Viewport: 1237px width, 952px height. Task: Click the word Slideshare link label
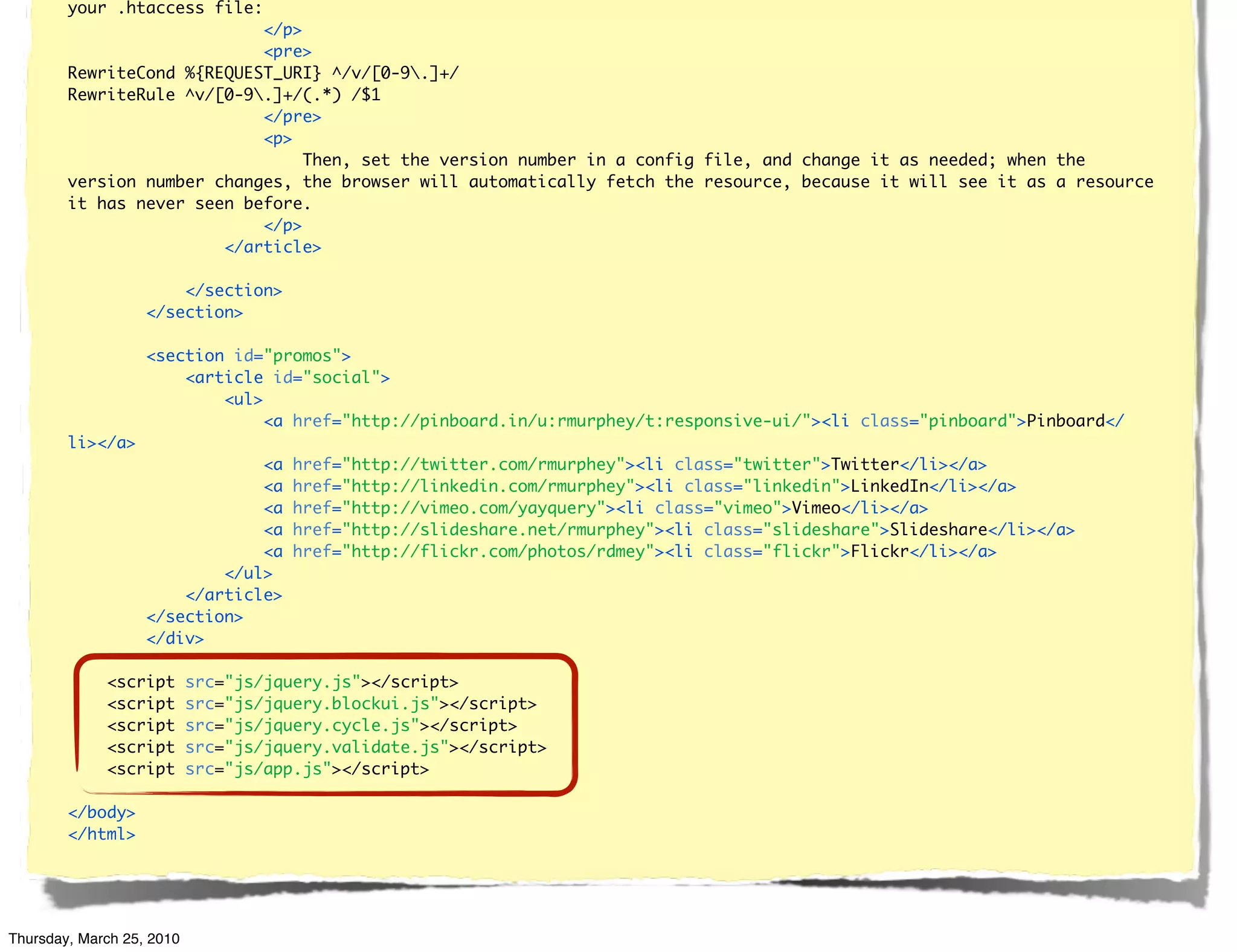[938, 530]
